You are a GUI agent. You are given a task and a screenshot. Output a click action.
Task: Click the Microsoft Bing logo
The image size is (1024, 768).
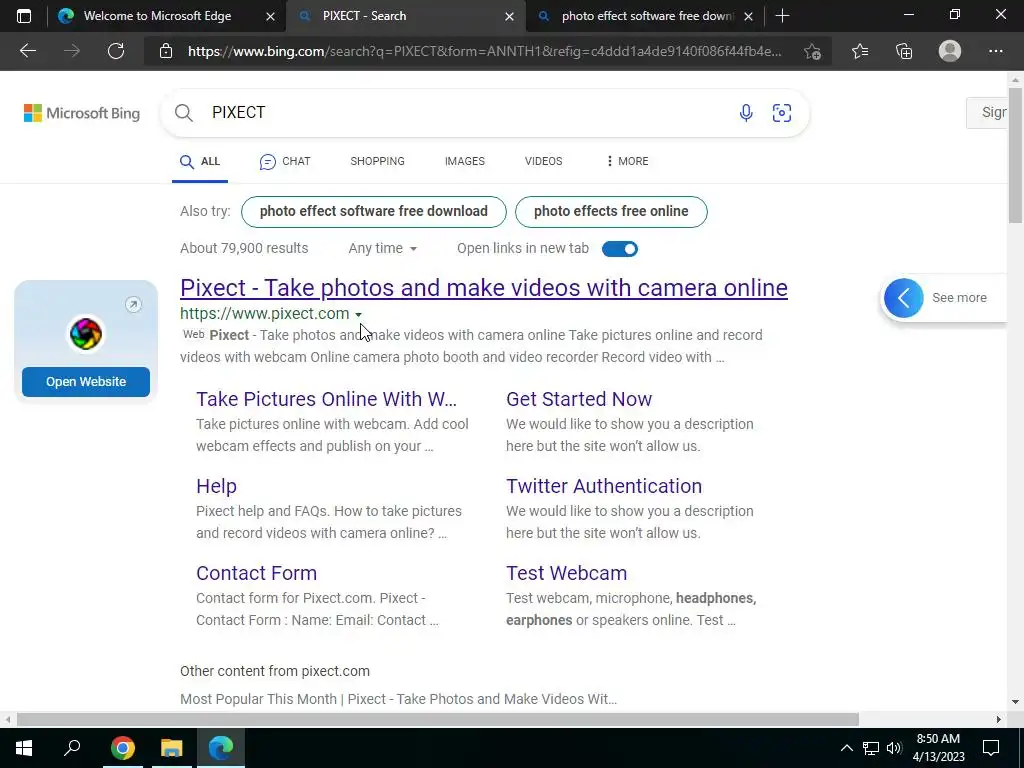pos(82,113)
